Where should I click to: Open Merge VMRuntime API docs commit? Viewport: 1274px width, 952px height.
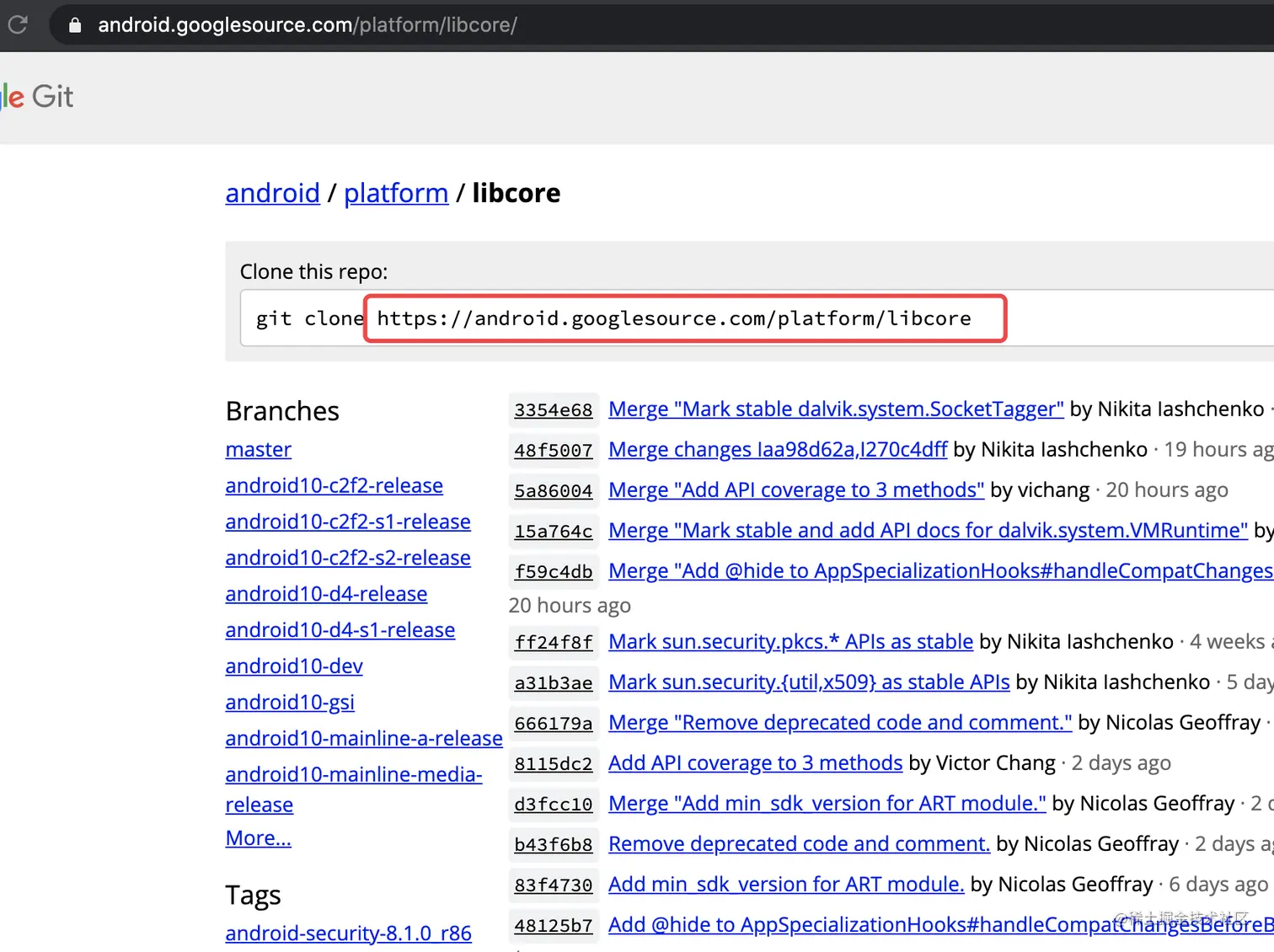[x=928, y=531]
